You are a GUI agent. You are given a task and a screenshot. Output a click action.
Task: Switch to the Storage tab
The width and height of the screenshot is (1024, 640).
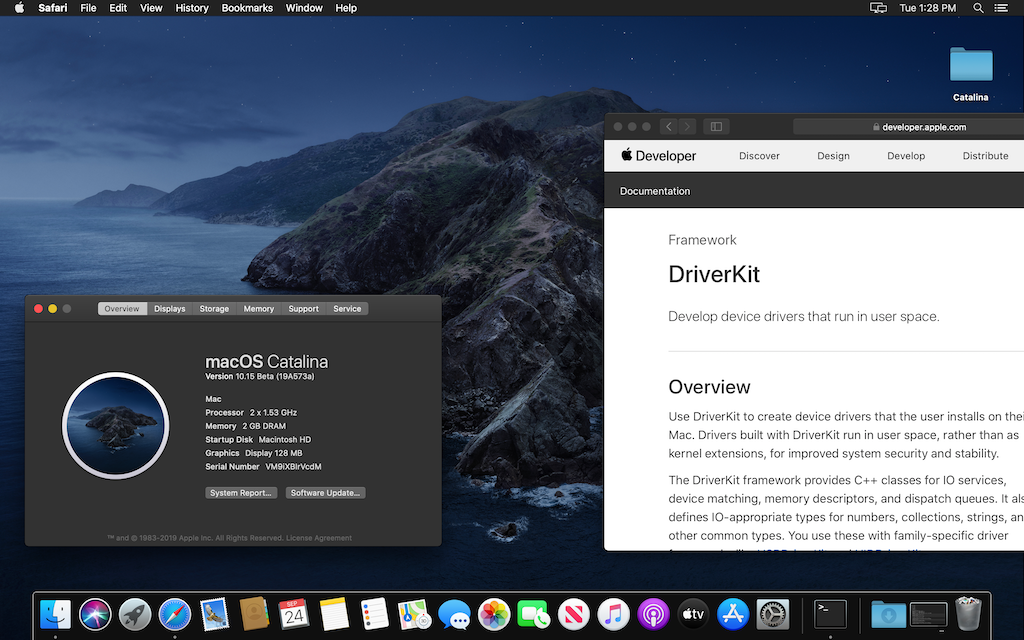point(214,309)
